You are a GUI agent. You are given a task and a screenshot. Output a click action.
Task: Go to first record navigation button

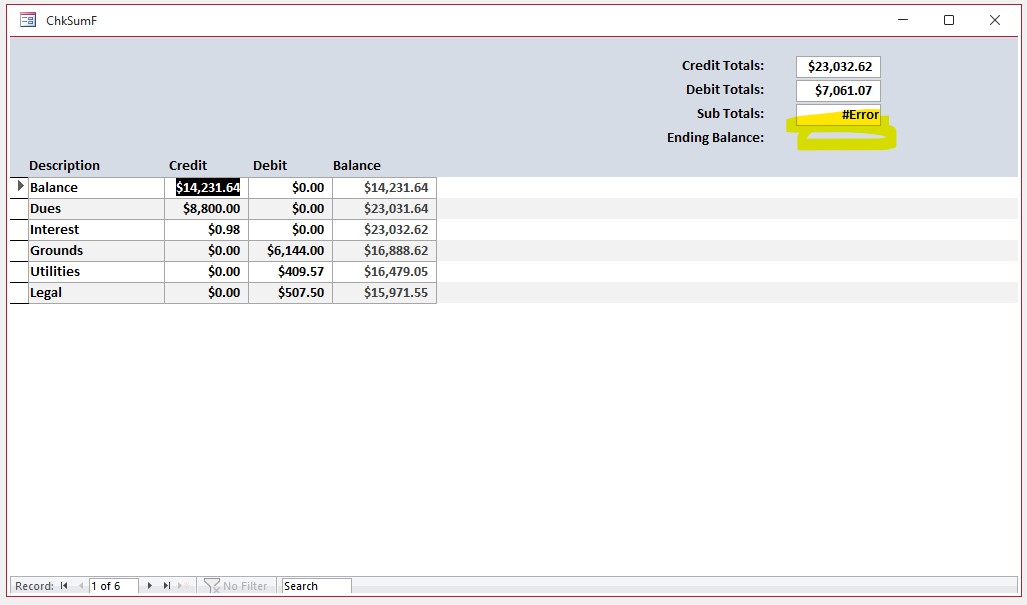64,586
